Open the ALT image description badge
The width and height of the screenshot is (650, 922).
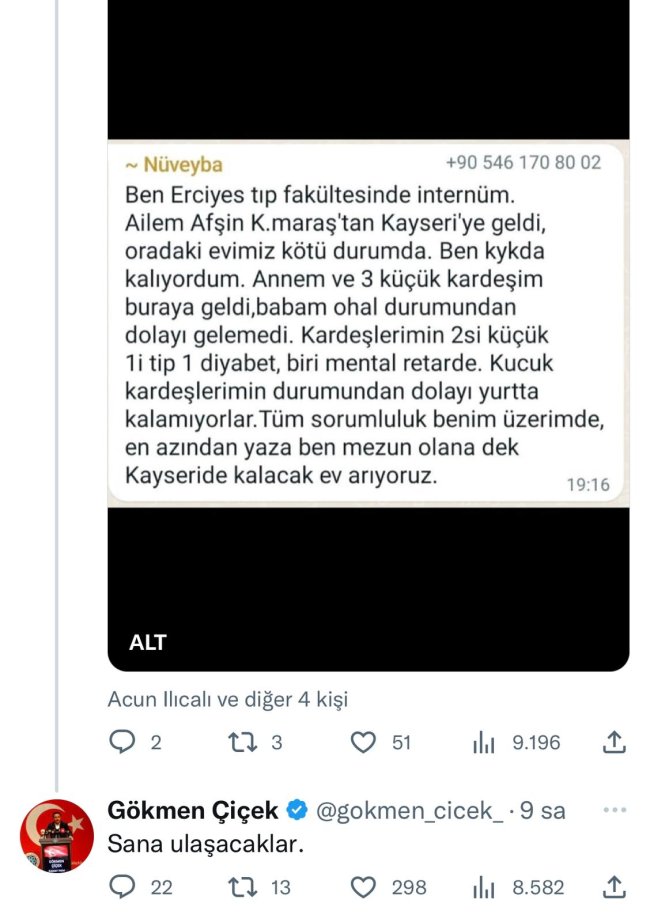point(146,643)
